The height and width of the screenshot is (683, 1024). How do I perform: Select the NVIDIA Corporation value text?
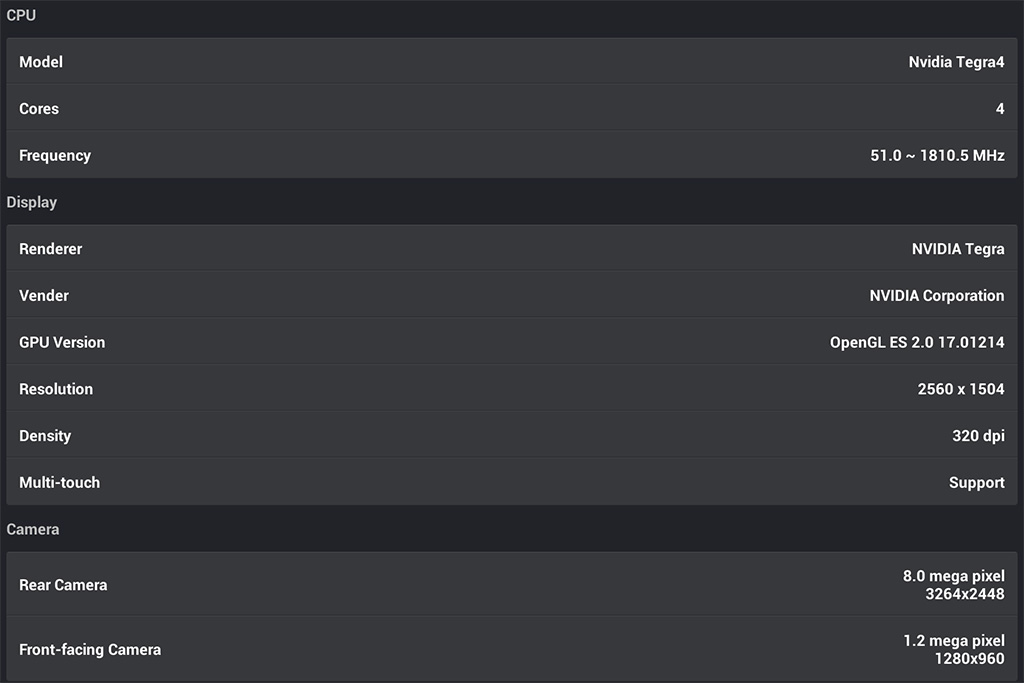[937, 296]
